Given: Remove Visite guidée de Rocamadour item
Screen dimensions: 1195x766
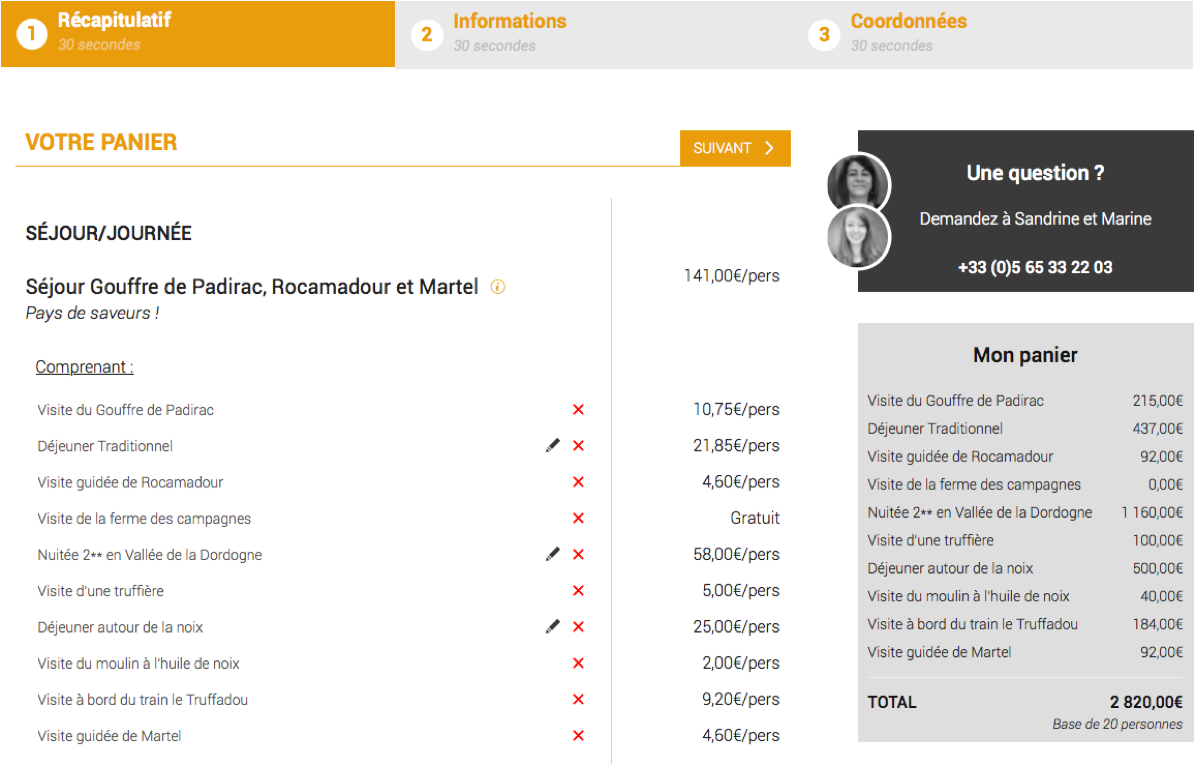Looking at the screenshot, I should click(x=578, y=482).
